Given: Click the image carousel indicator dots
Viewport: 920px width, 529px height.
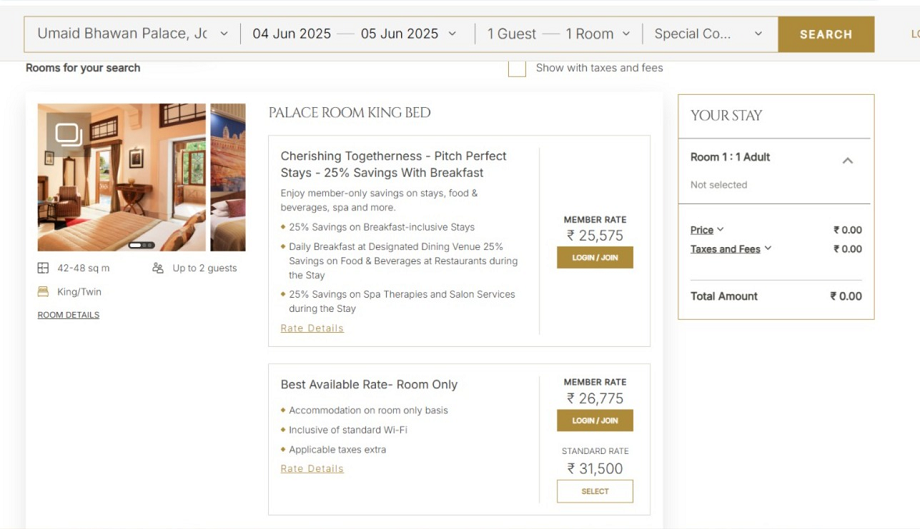Looking at the screenshot, I should pos(141,245).
